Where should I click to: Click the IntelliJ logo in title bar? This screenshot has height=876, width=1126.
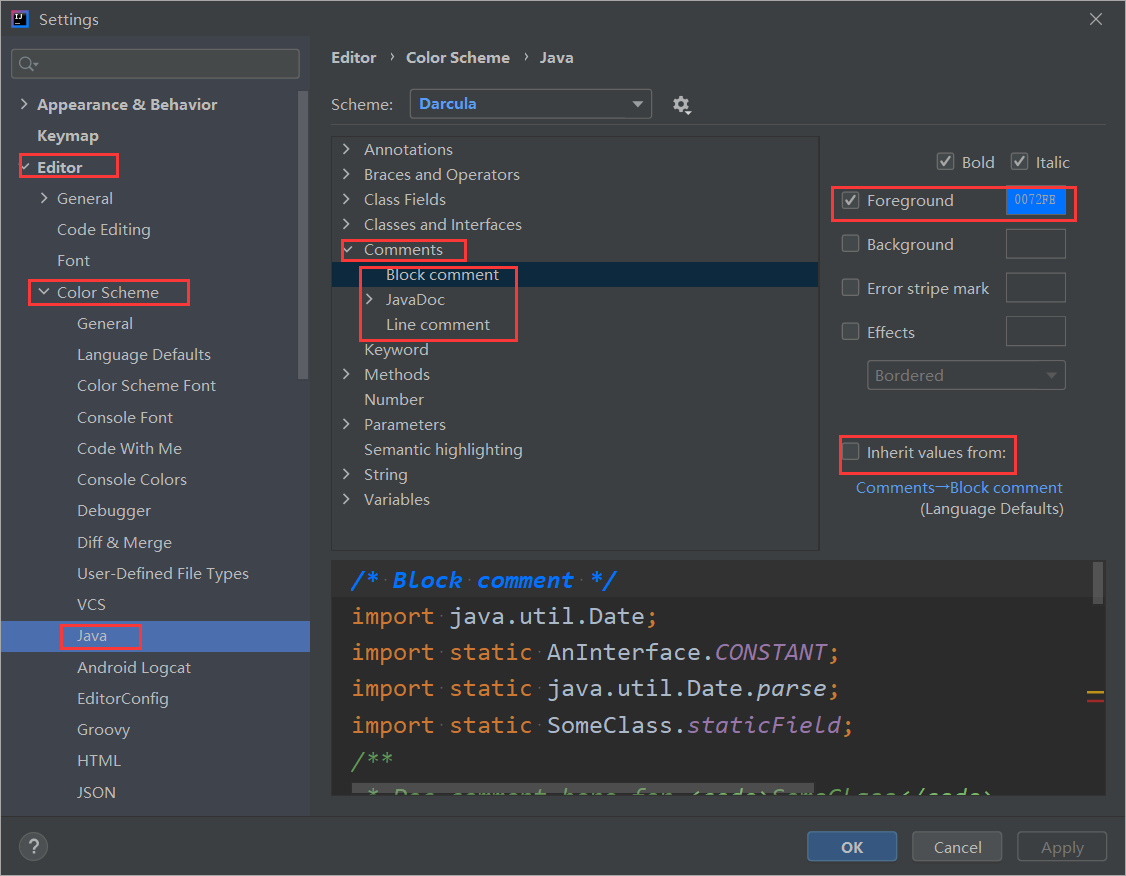point(20,19)
